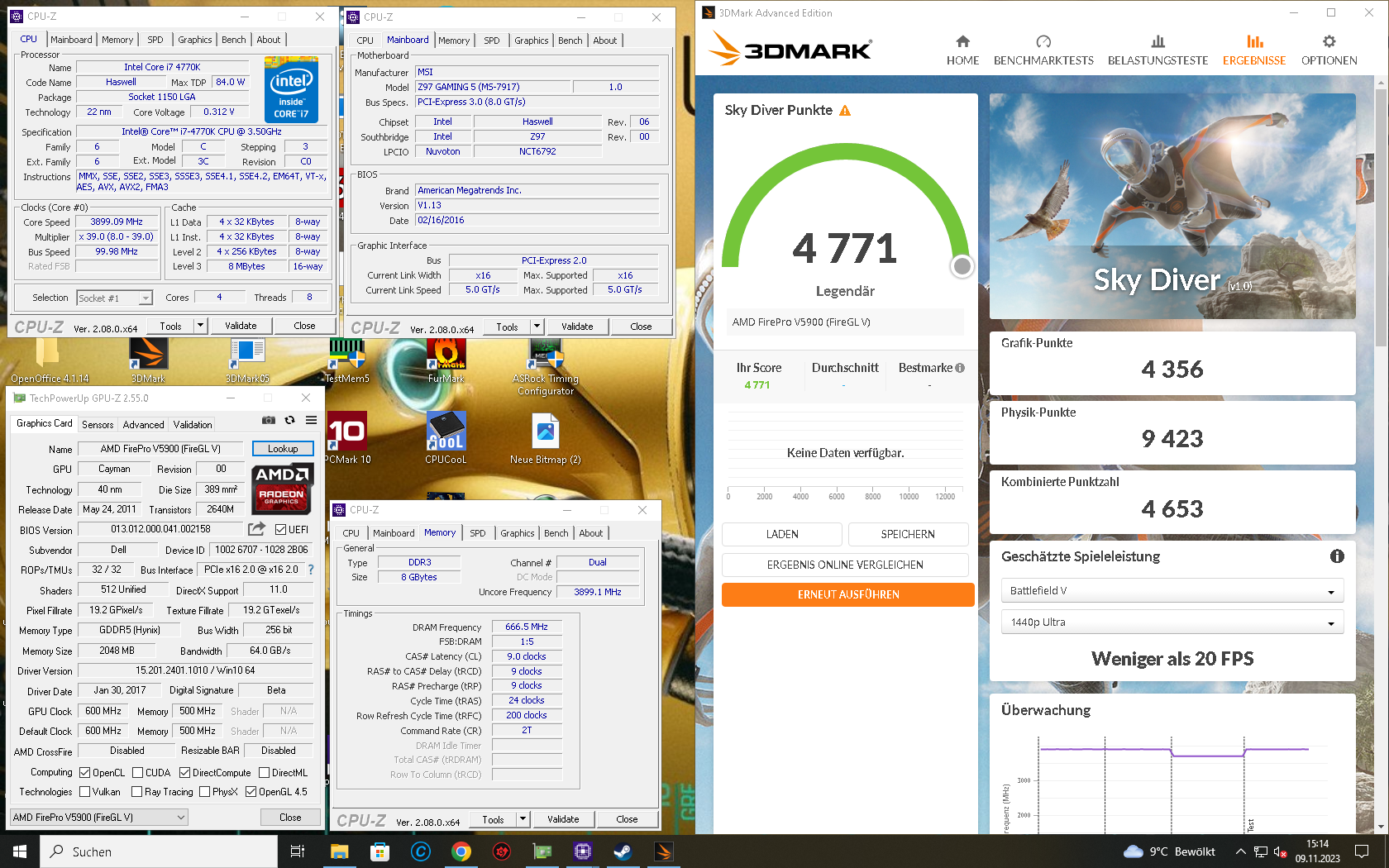Expand Tools dropdown arrow in CPU-Z CPU window
This screenshot has width=1389, height=868.
pyautogui.click(x=200, y=327)
